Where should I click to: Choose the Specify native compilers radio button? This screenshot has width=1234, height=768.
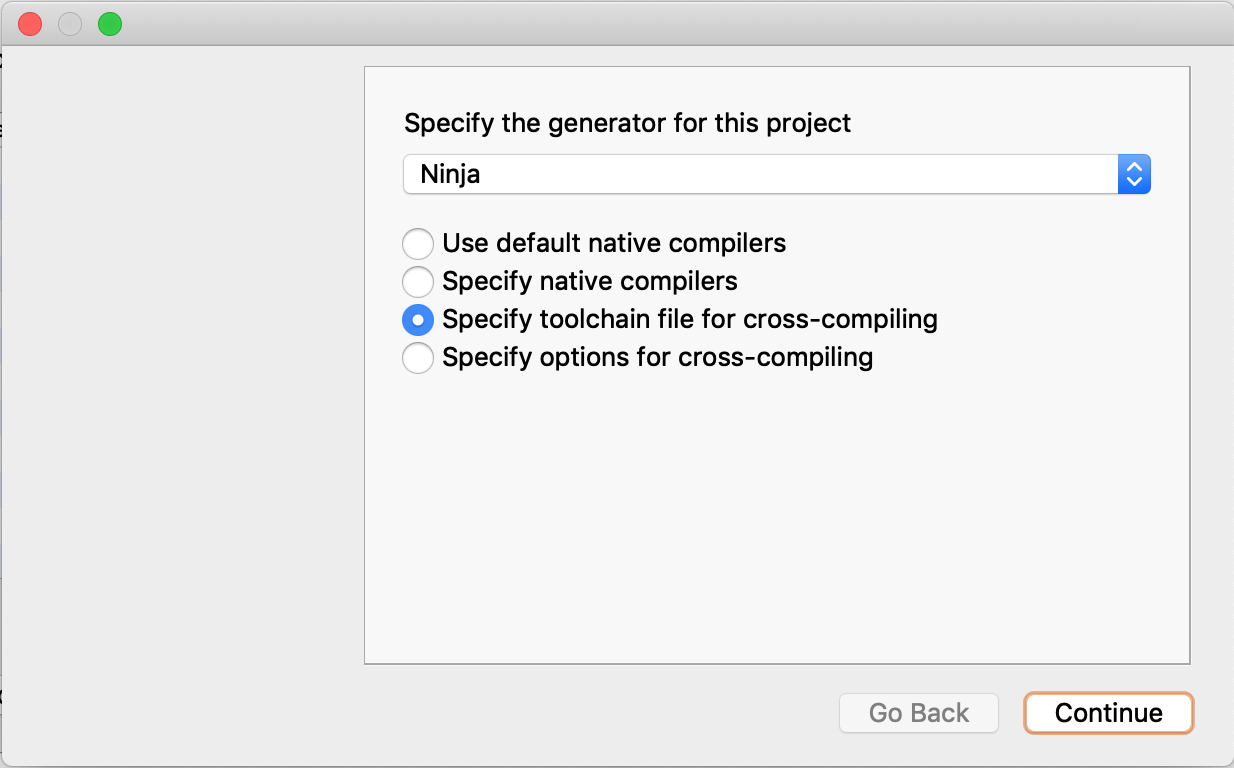pos(418,281)
